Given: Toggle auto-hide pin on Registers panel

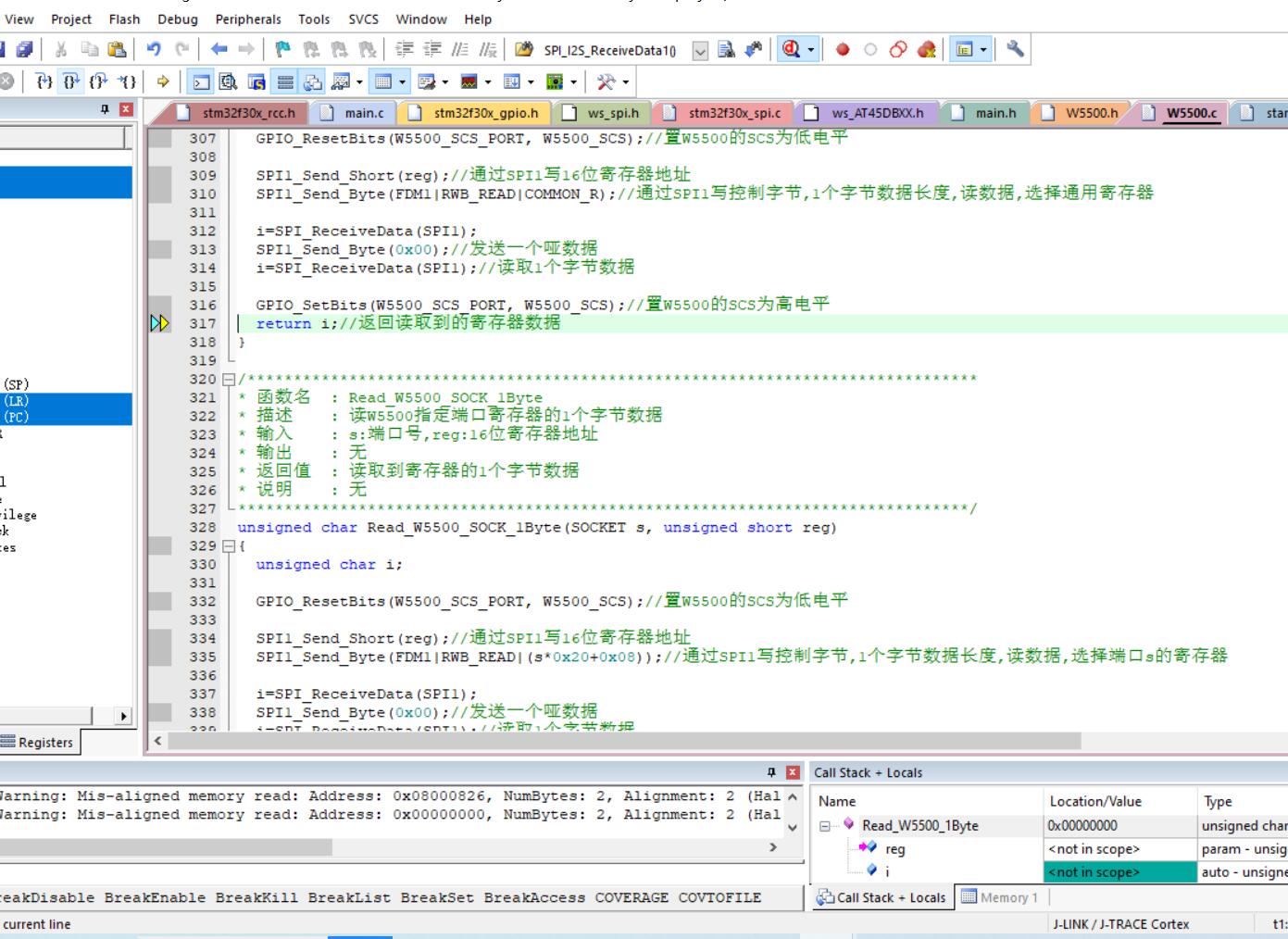Looking at the screenshot, I should coord(105,109).
